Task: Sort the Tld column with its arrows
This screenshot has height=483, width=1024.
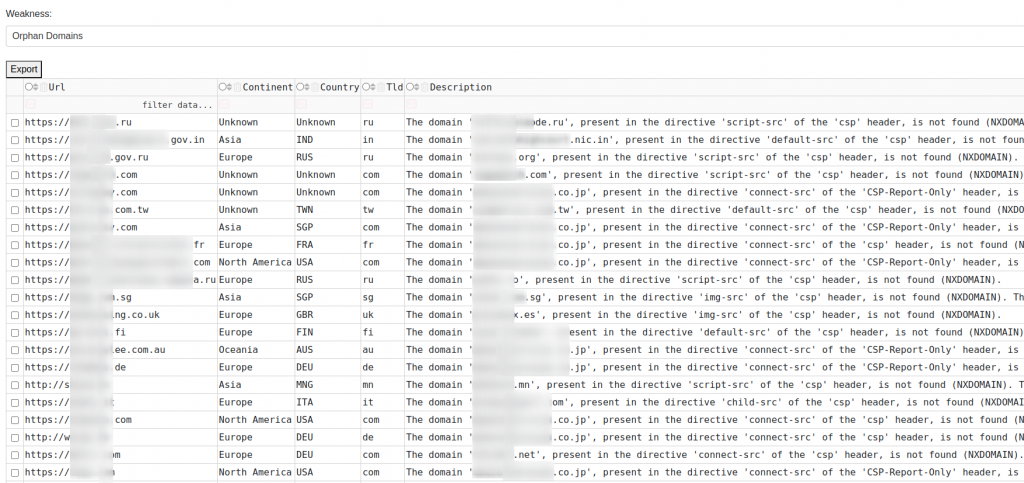Action: point(373,87)
